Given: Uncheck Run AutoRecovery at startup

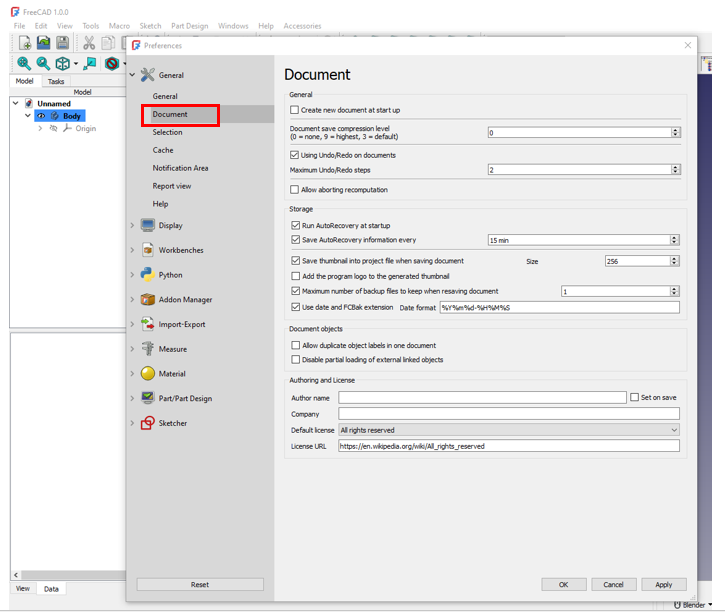Looking at the screenshot, I should click(x=294, y=226).
